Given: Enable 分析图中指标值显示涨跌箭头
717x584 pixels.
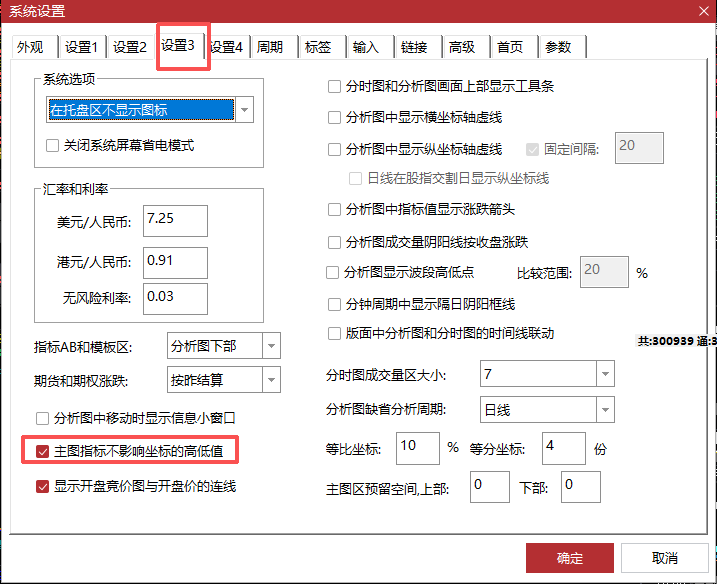Looking at the screenshot, I should pos(334,210).
